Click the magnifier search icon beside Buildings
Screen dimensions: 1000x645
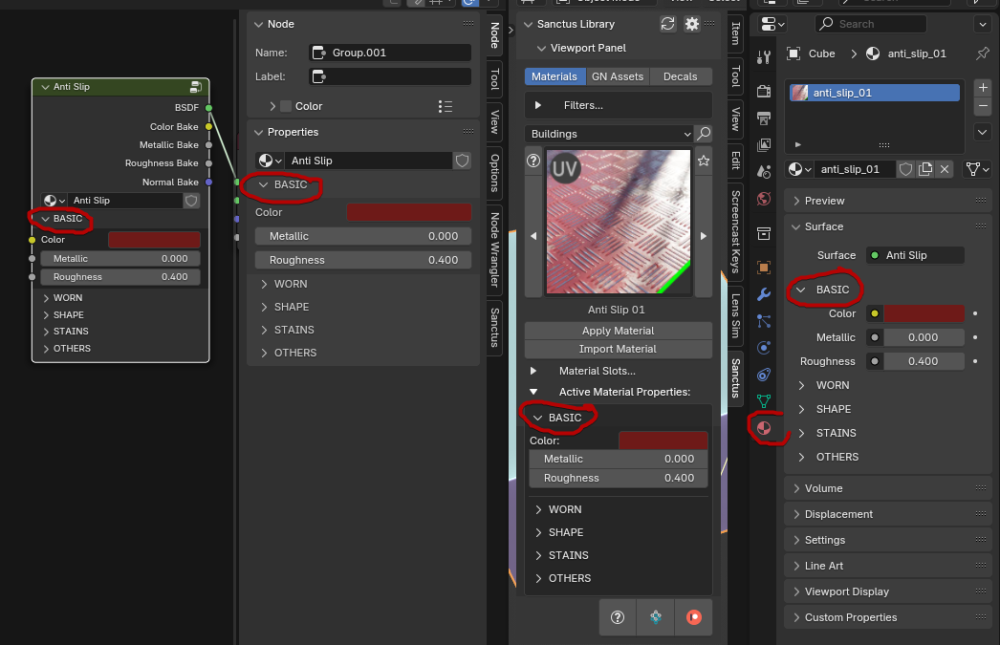click(703, 133)
